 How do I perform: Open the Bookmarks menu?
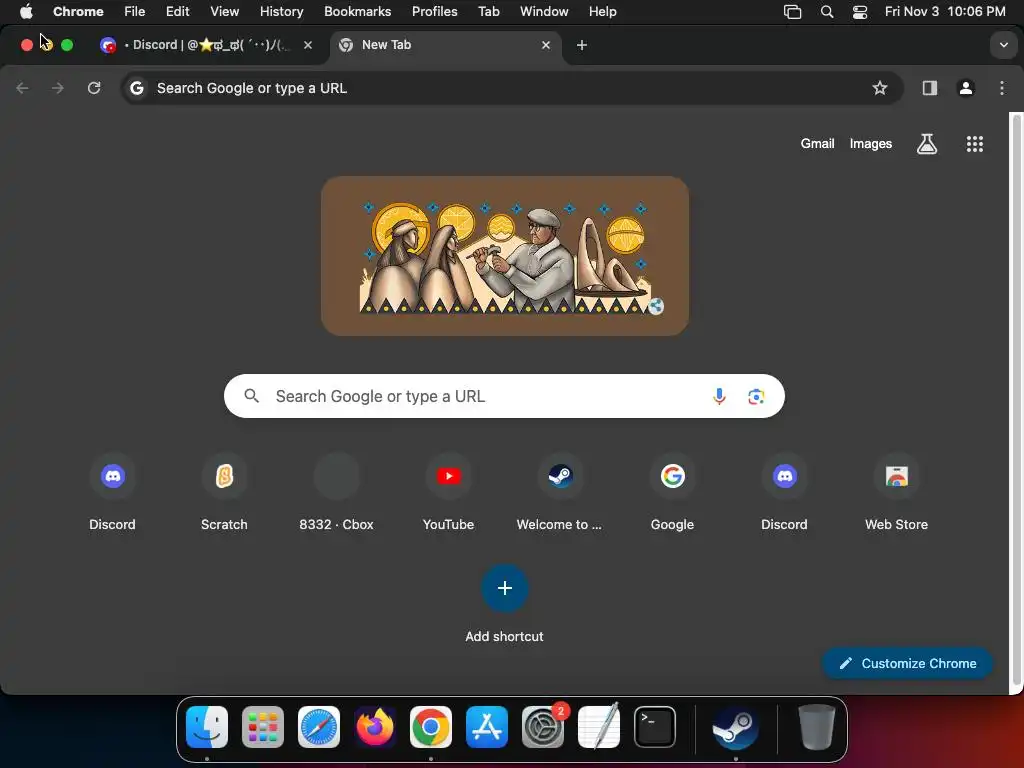(357, 12)
